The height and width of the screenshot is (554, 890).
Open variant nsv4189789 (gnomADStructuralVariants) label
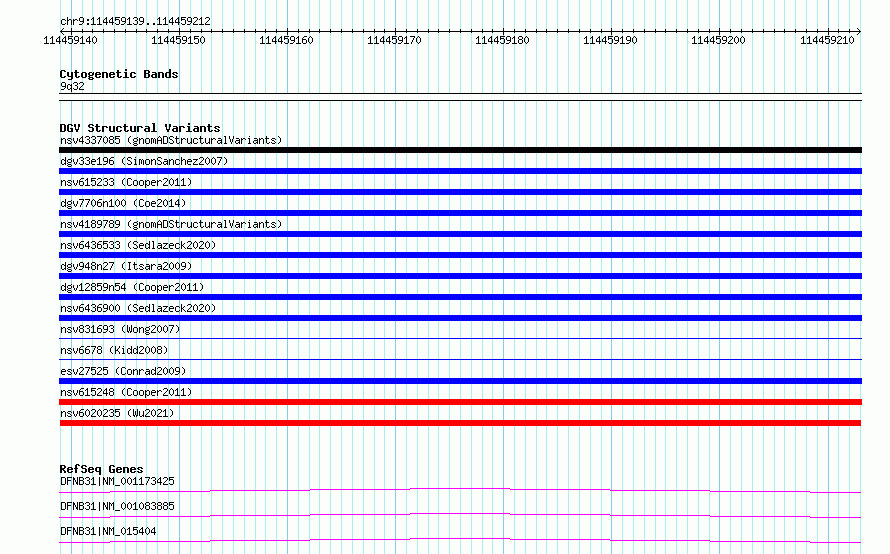(171, 224)
